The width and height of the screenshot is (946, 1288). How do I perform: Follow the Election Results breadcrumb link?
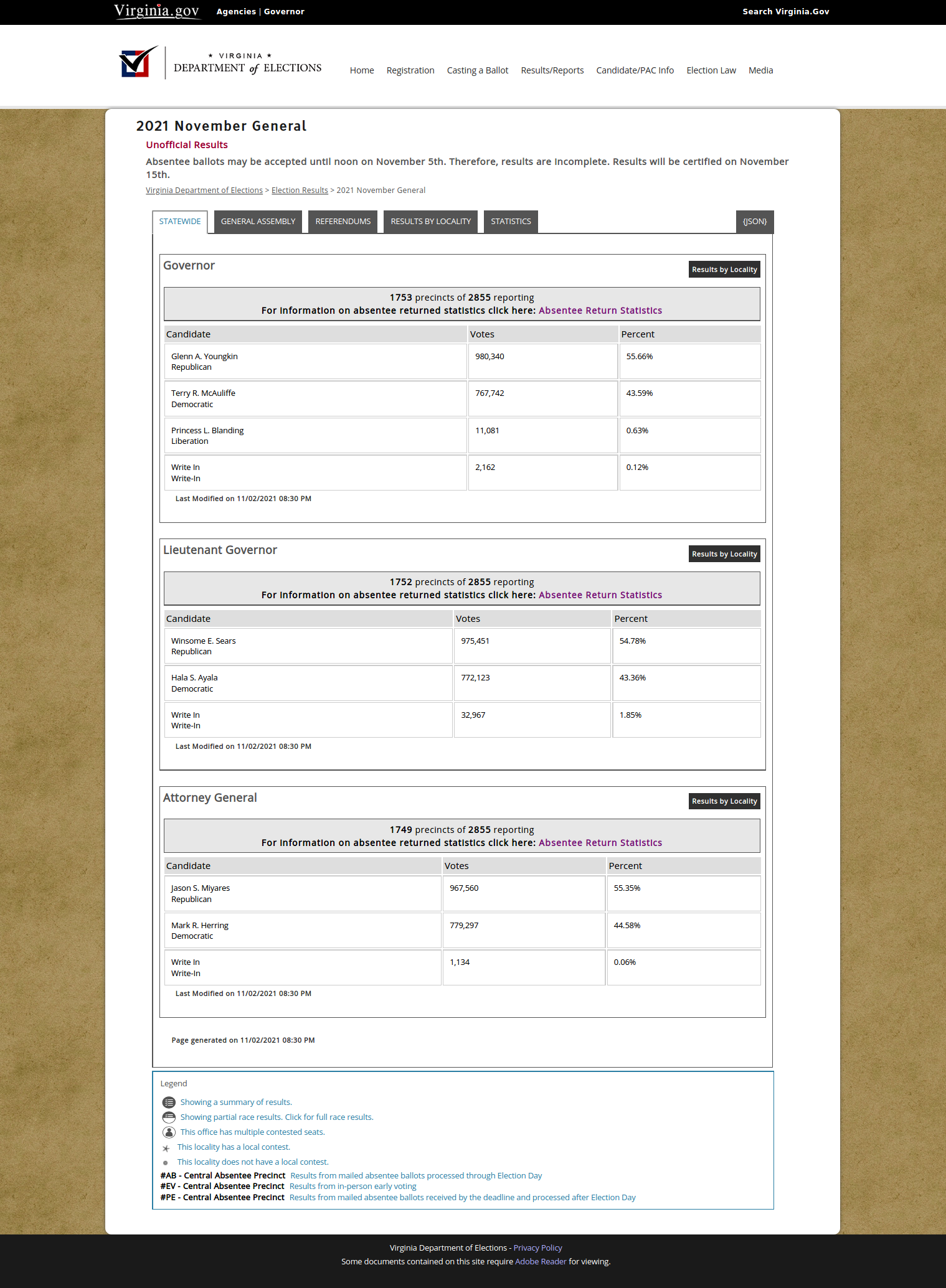300,190
